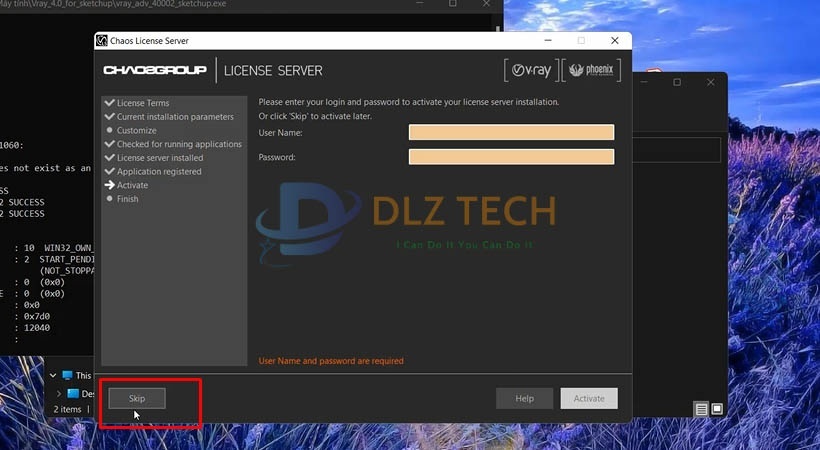Minimize the Chaos License Server window
The image size is (820, 450).
(x=548, y=40)
